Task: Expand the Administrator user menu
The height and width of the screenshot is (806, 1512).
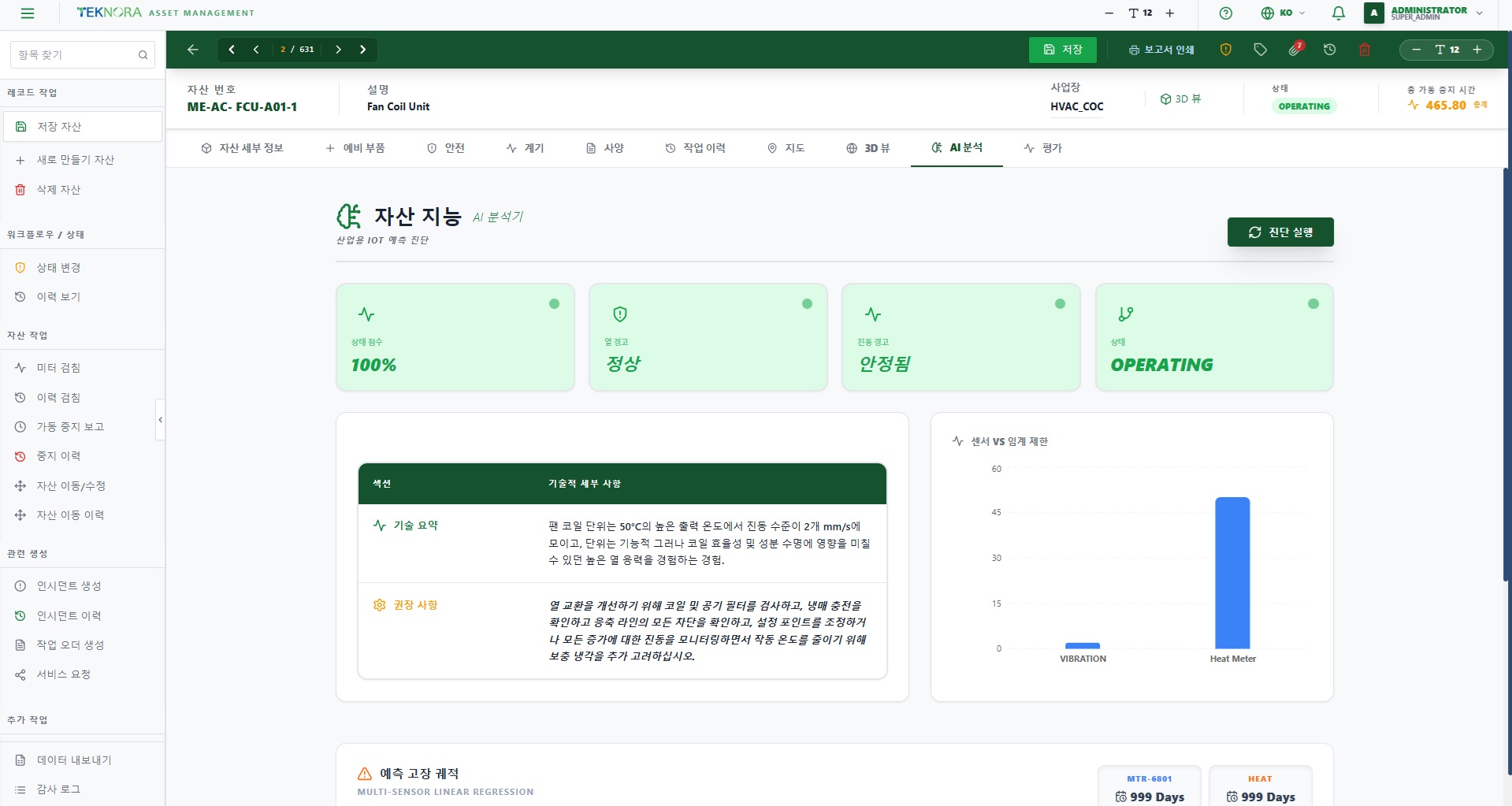Action: click(1425, 13)
